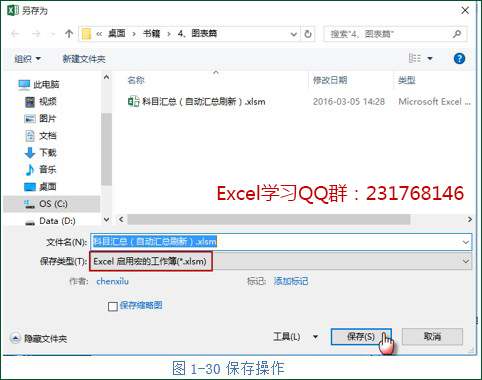Sort by 名称 column header
The image size is (482, 380).
click(136, 80)
